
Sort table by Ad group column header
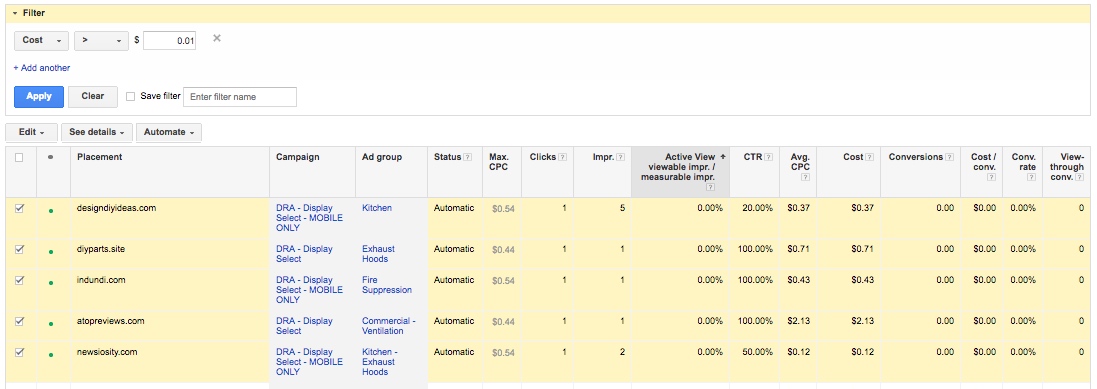pos(381,157)
